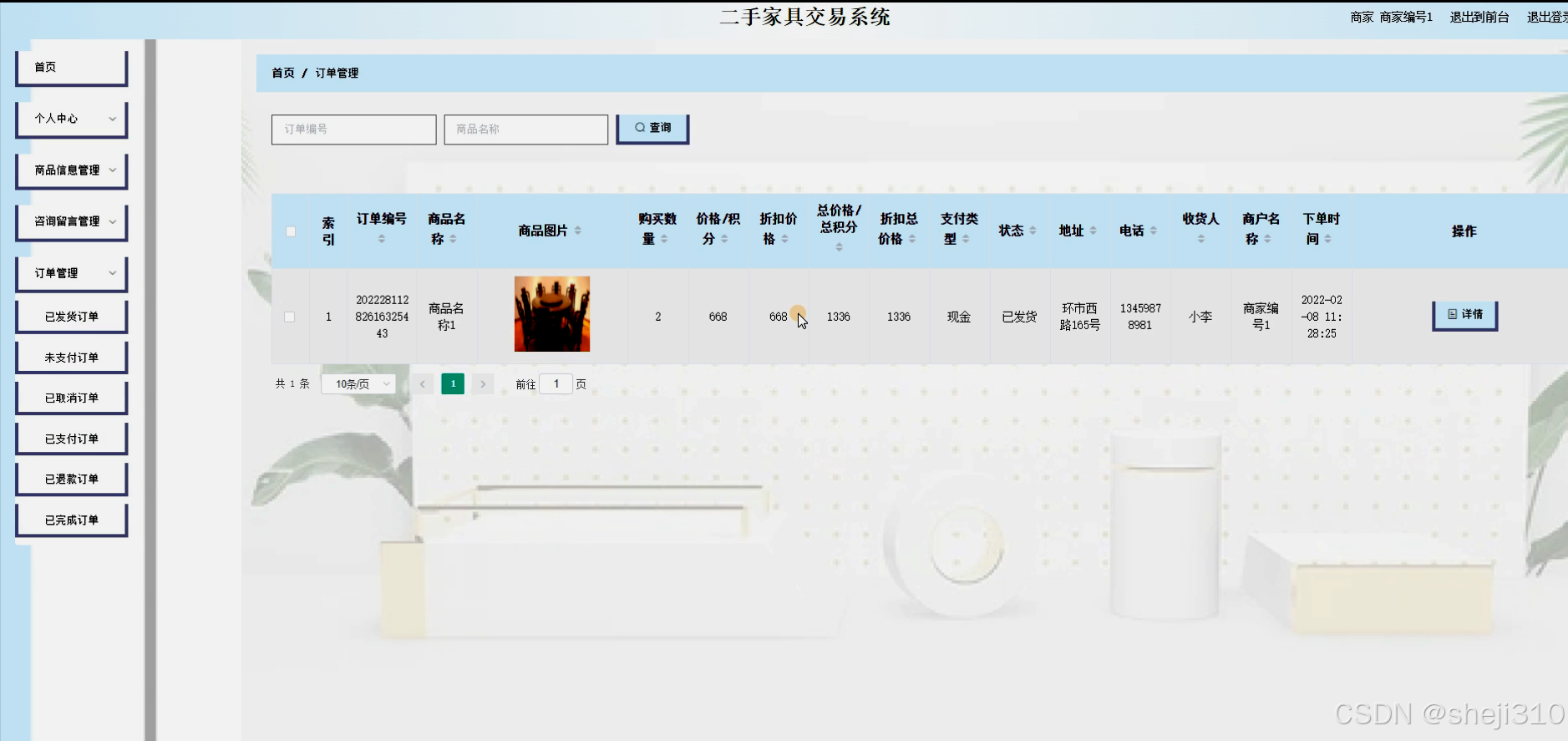Sort by 商户名称 column sort icon

click(x=1267, y=239)
